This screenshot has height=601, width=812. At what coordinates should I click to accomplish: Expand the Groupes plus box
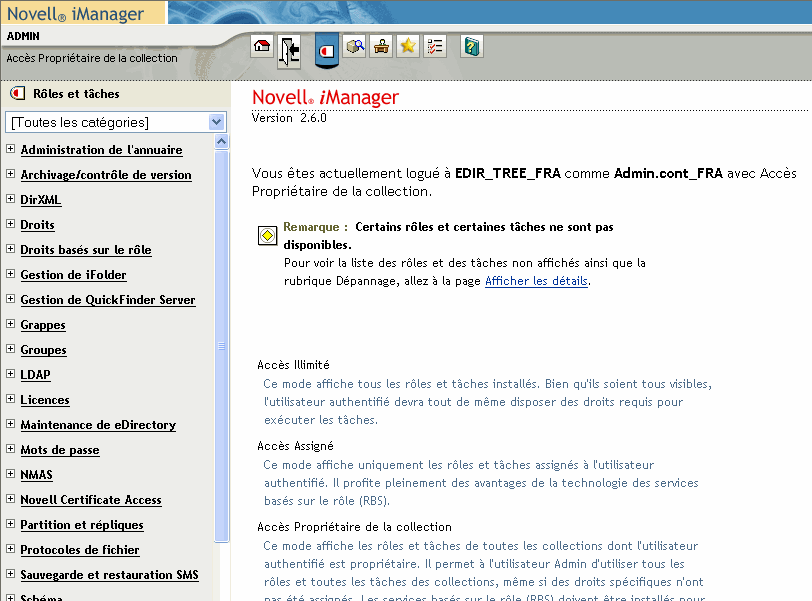[10, 348]
